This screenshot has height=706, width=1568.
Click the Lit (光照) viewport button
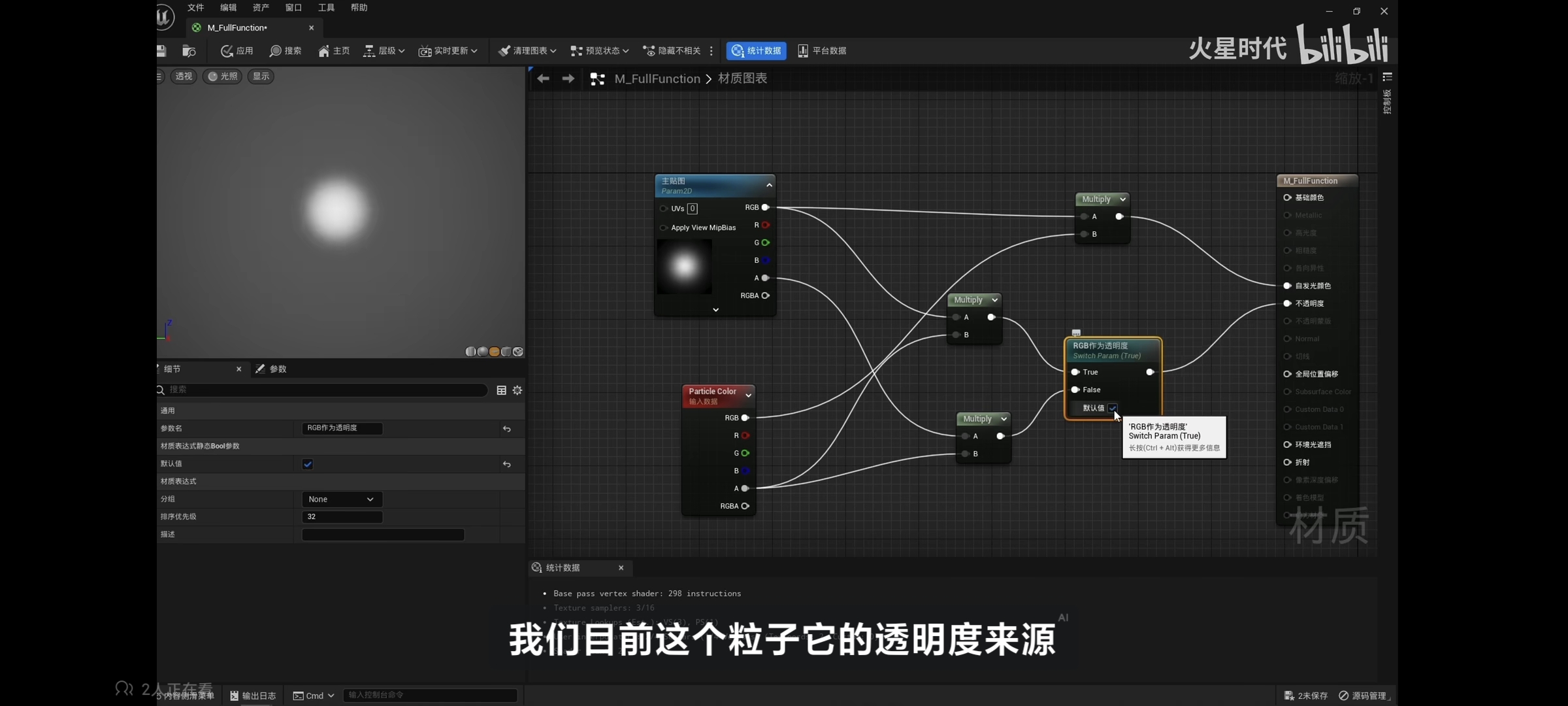pos(222,76)
